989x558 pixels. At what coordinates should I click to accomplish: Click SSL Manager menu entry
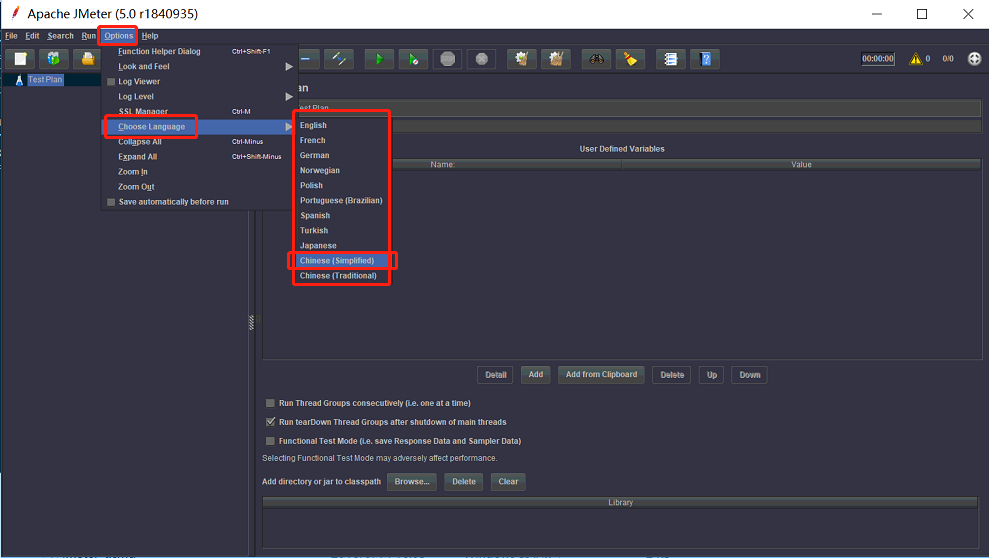click(199, 112)
